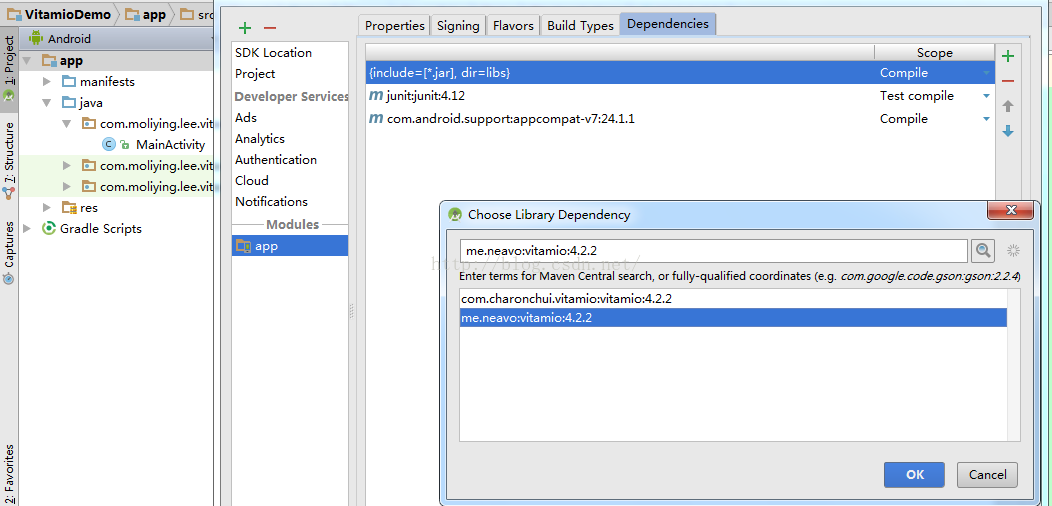Select Ads under Developer Services
This screenshot has height=506, width=1052.
click(x=246, y=117)
